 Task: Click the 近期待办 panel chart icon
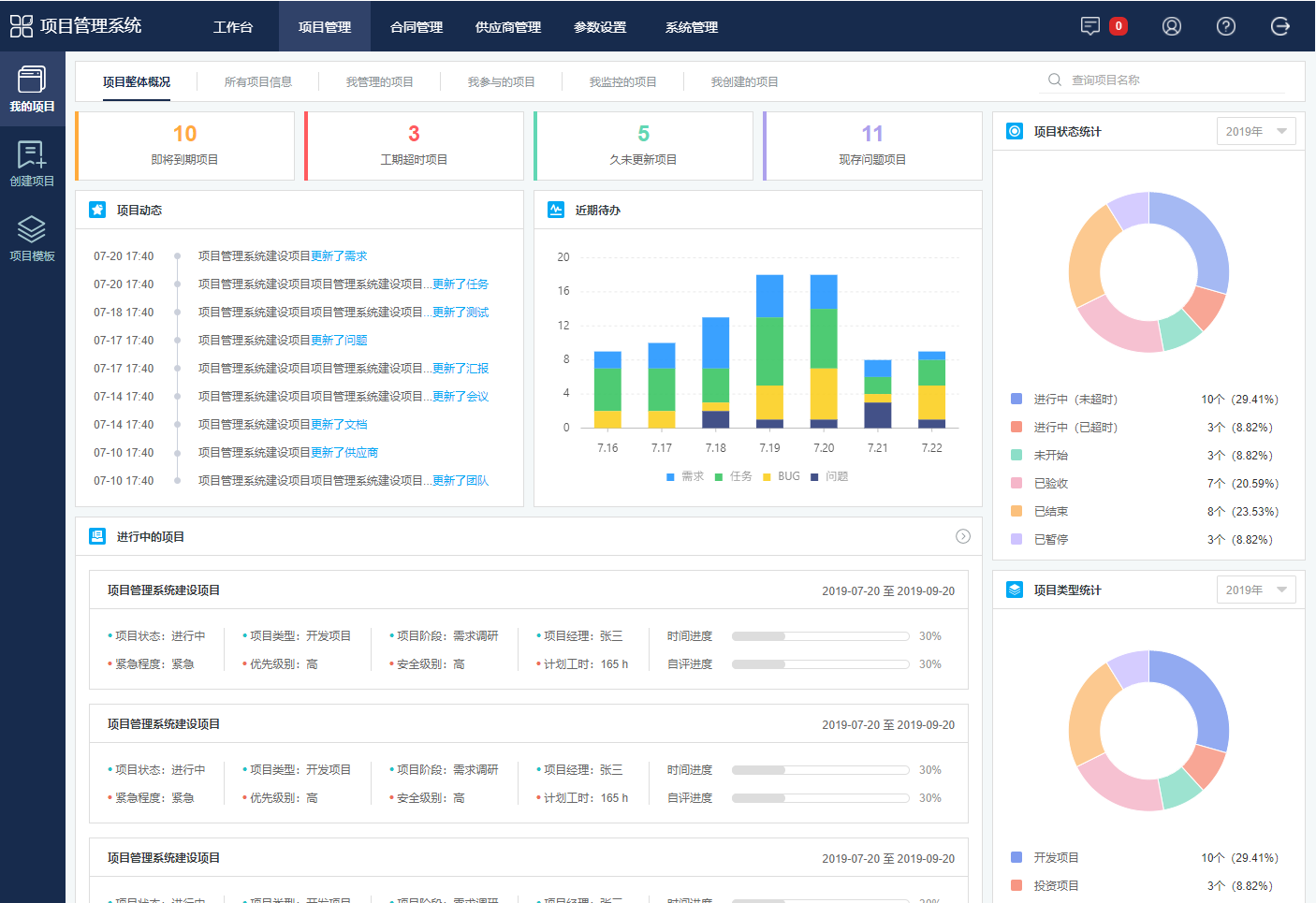pyautogui.click(x=556, y=210)
